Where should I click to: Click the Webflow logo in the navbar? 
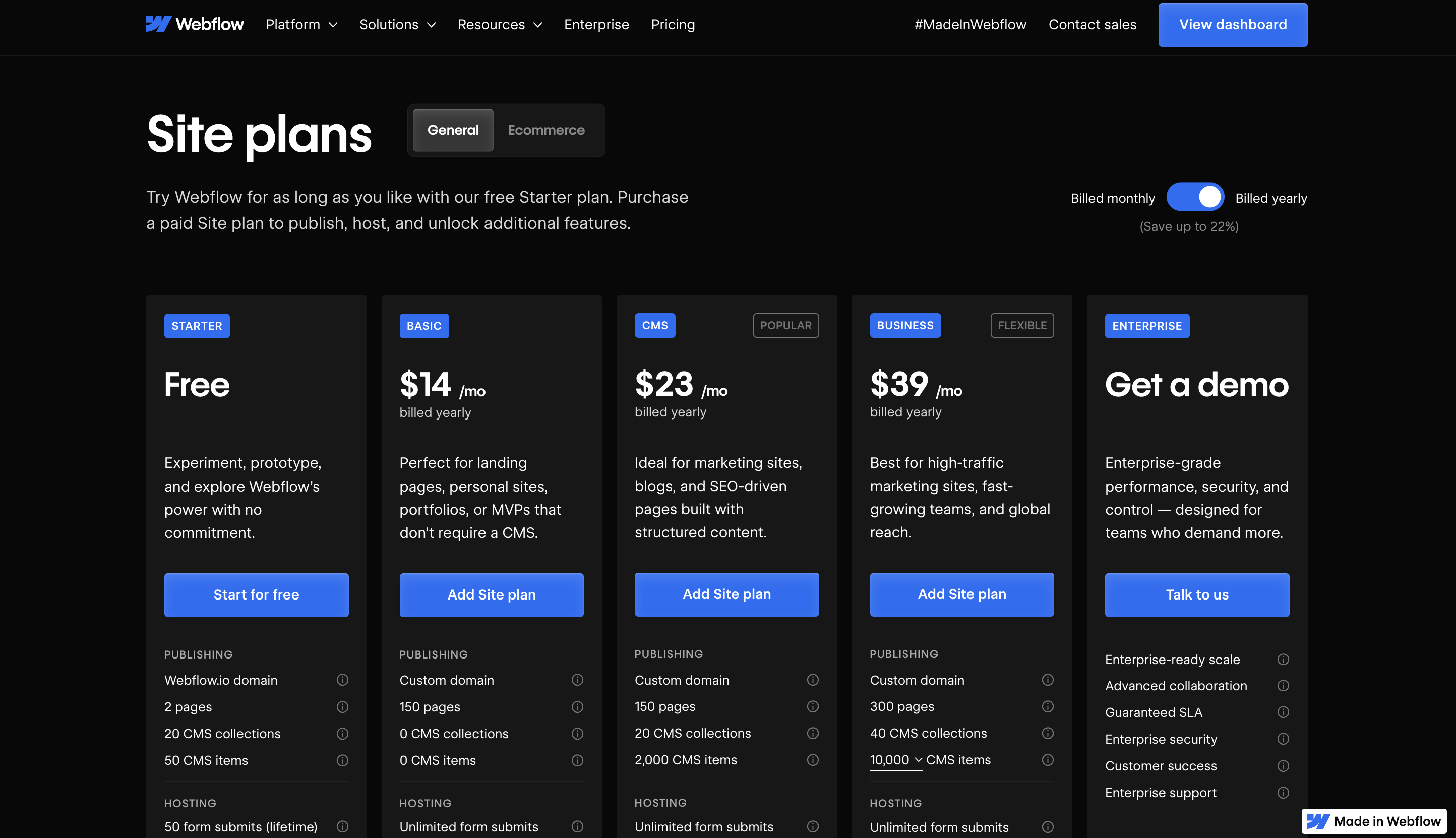tap(195, 24)
